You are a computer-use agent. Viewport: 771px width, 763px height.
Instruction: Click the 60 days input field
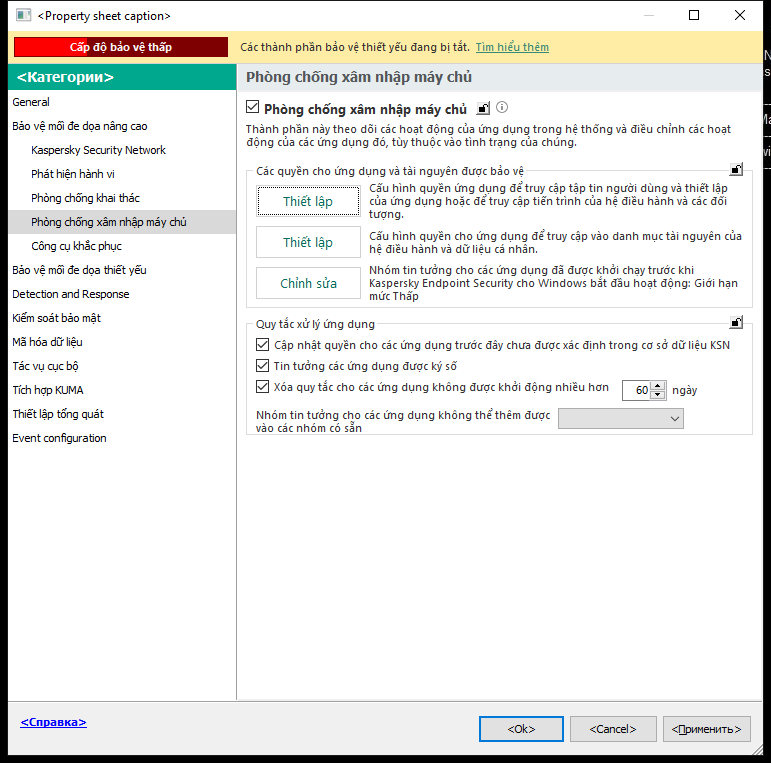pos(636,390)
